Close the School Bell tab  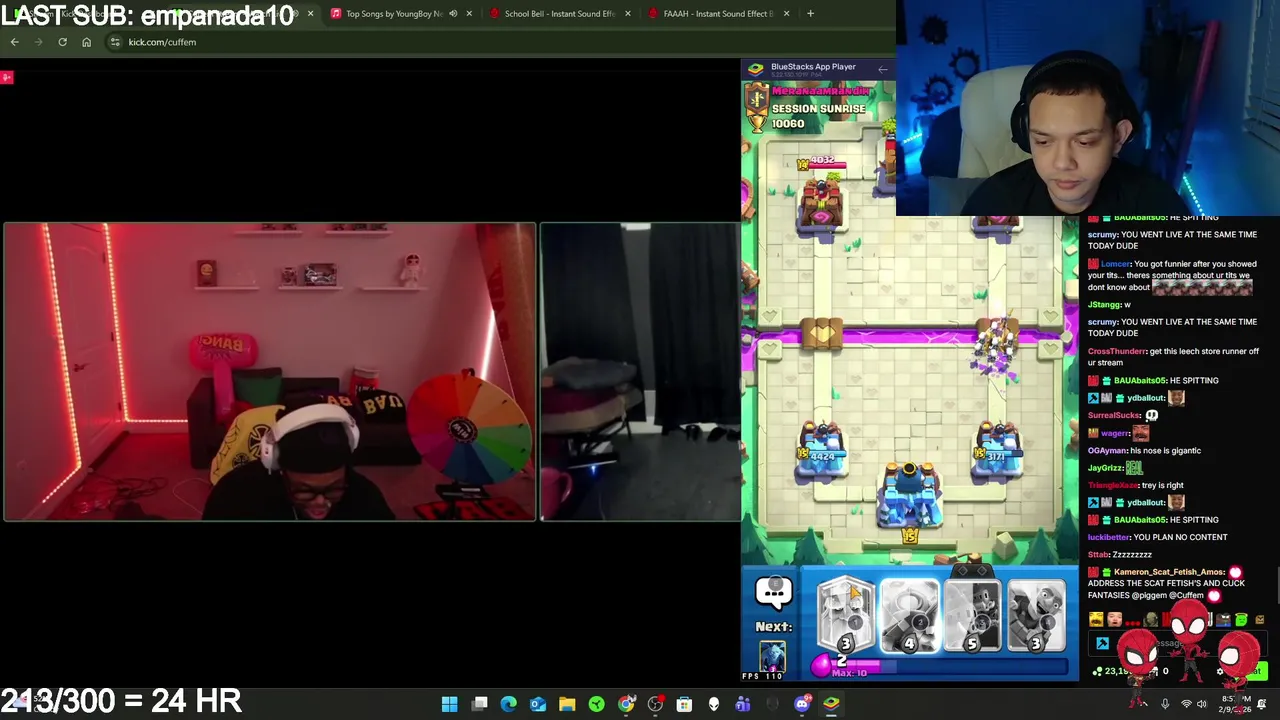click(x=628, y=14)
